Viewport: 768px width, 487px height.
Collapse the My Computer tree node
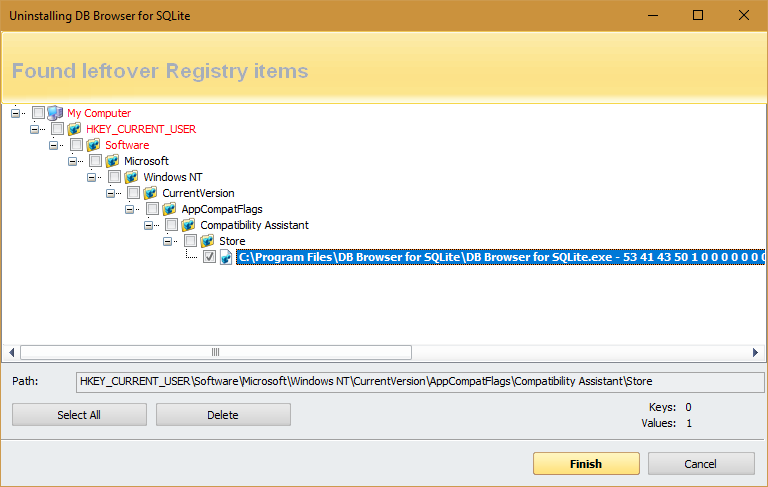coord(16,113)
